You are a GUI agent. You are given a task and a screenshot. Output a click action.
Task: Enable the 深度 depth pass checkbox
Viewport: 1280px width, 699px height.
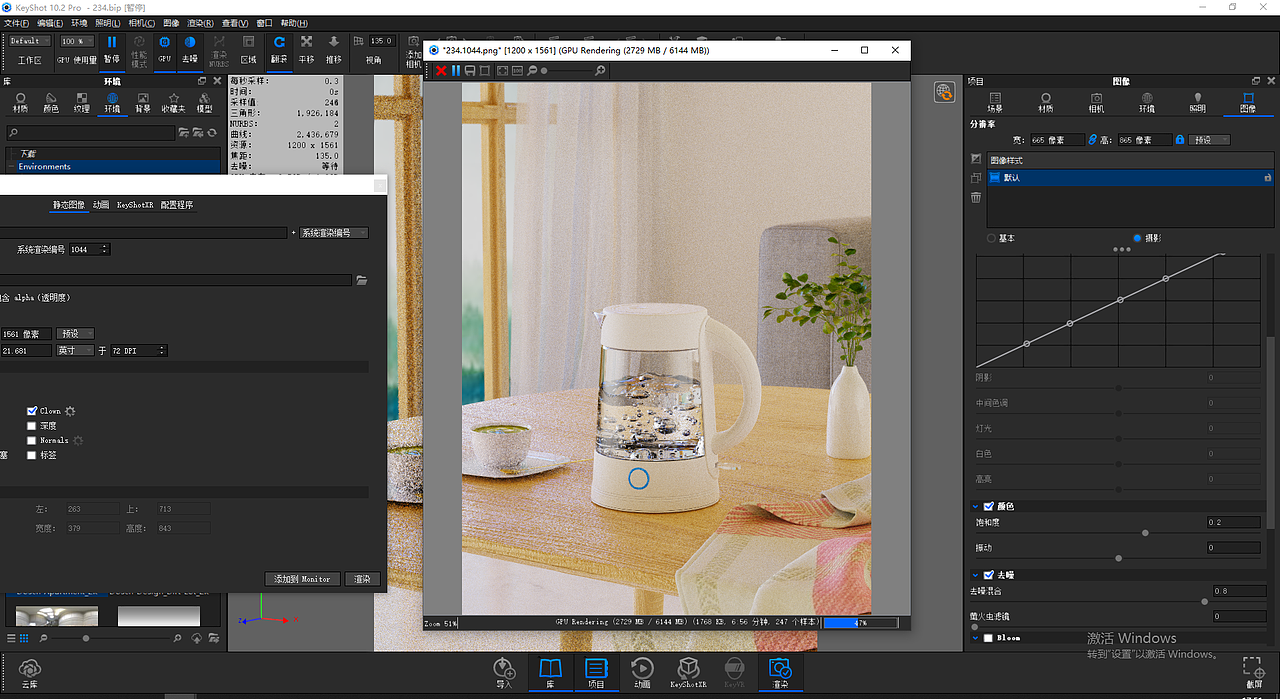[x=32, y=426]
